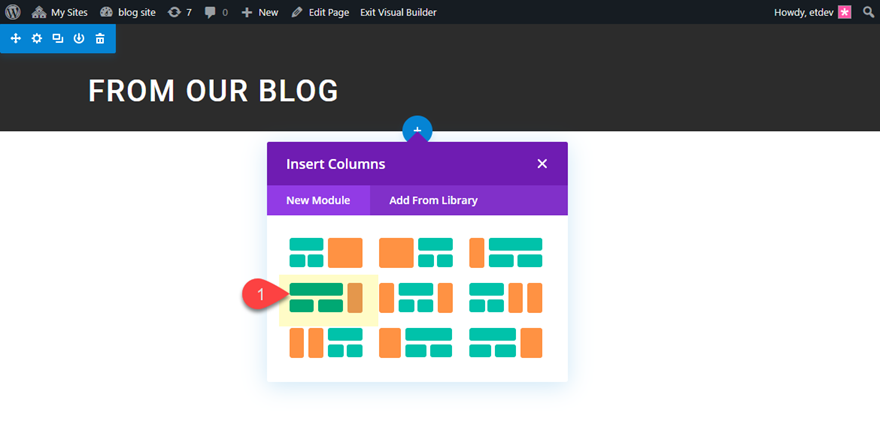880x425 pixels.
Task: Close the Insert Columns dialog
Action: pyautogui.click(x=542, y=164)
